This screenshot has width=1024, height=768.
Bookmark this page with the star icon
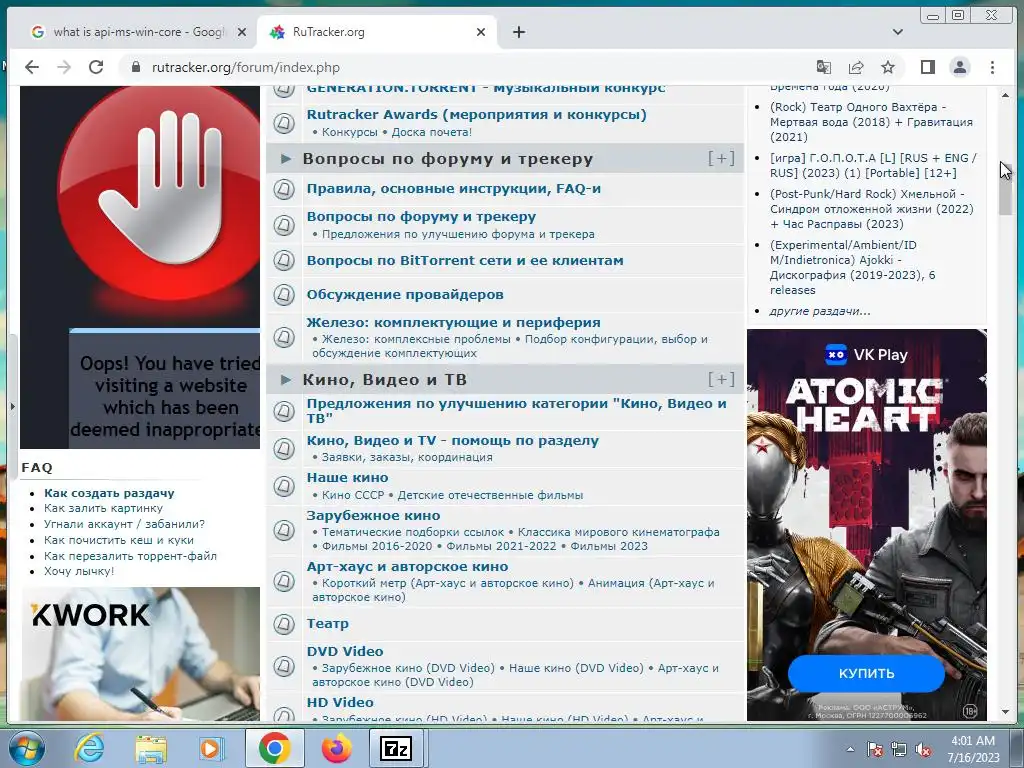[x=888, y=67]
